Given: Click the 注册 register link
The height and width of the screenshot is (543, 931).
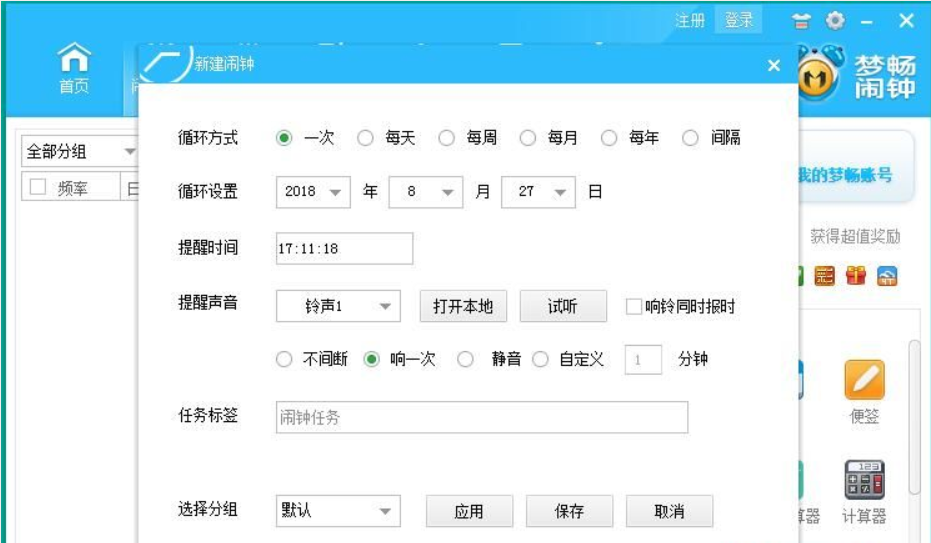Looking at the screenshot, I should pos(690,21).
